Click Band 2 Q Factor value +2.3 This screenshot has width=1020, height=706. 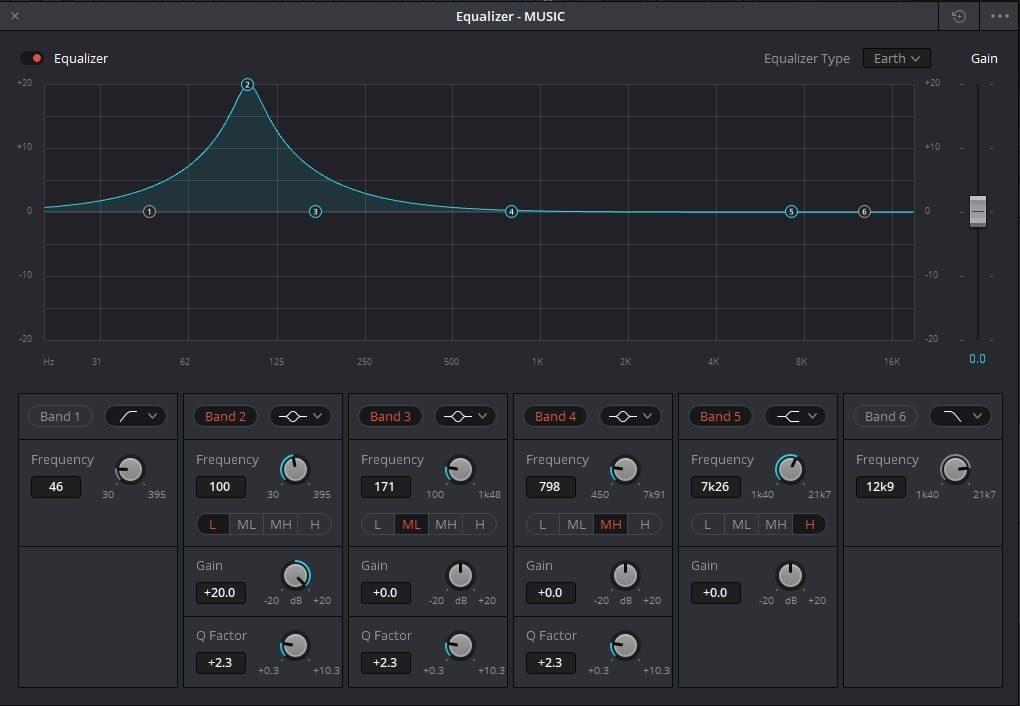tap(221, 663)
